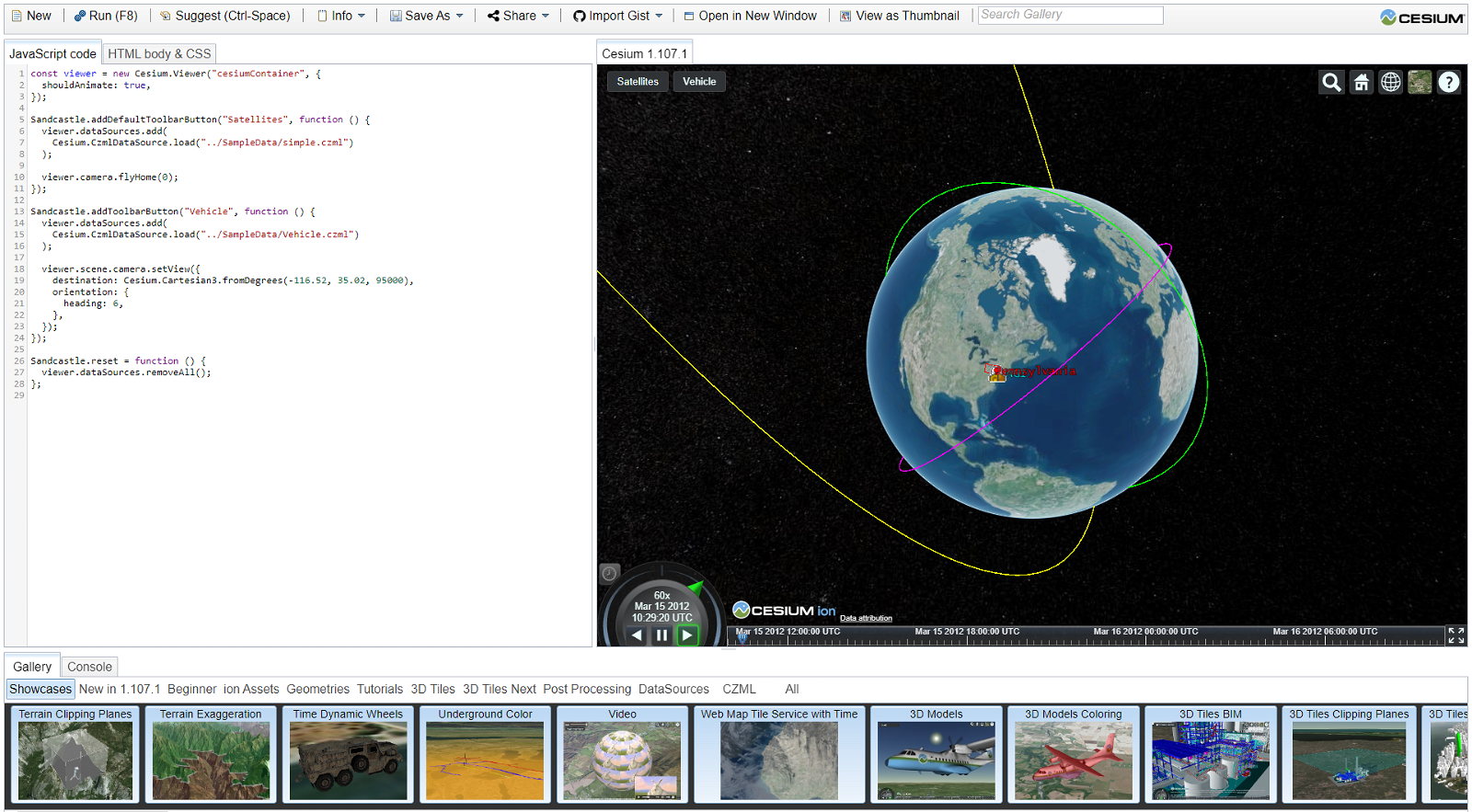Expand the Save As dropdown
This screenshot has width=1472, height=812.
pyautogui.click(x=427, y=16)
